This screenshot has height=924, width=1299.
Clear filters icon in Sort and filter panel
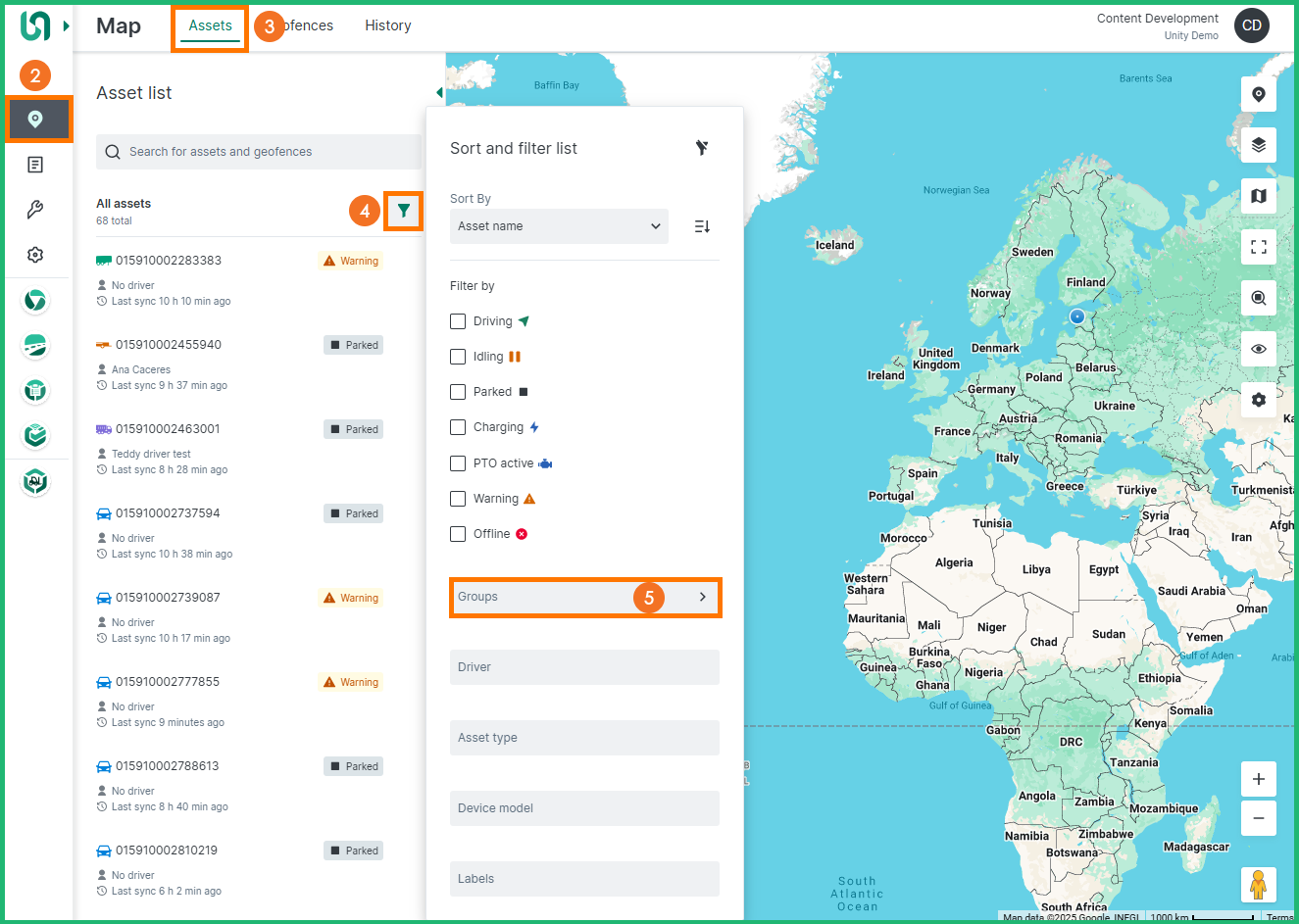[702, 148]
